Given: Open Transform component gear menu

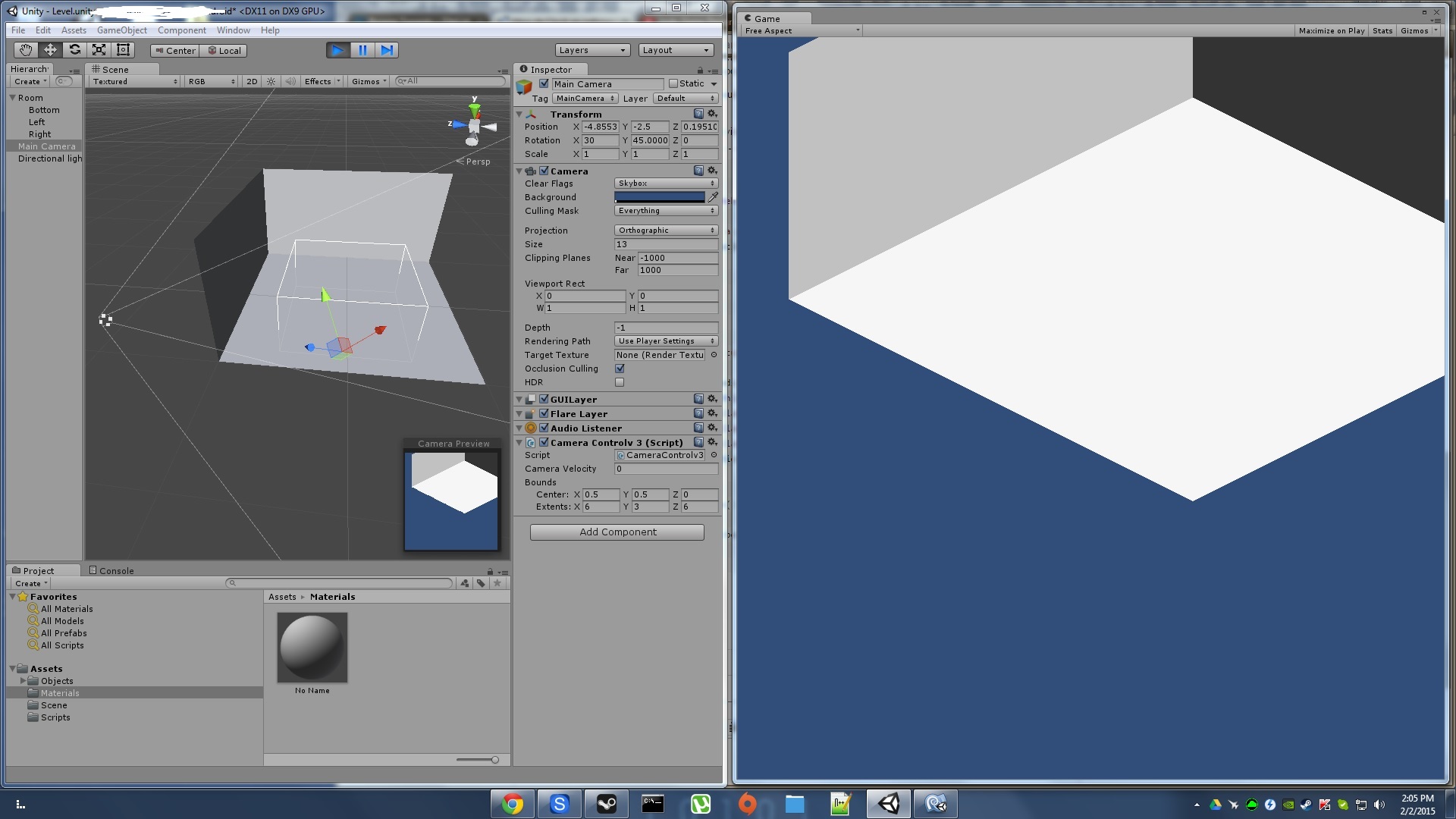Looking at the screenshot, I should point(712,114).
